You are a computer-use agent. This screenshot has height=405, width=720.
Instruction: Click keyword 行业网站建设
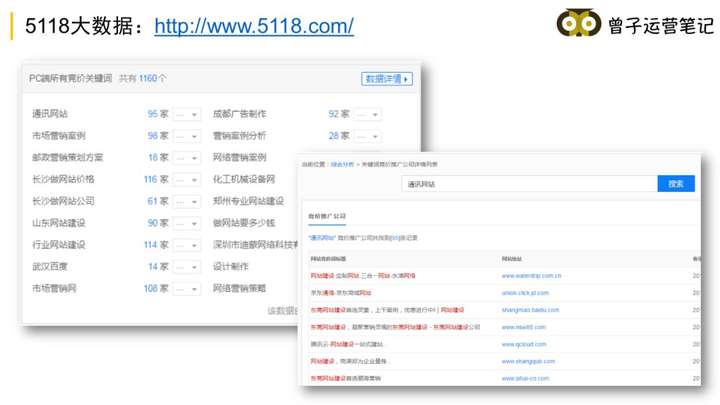59,245
